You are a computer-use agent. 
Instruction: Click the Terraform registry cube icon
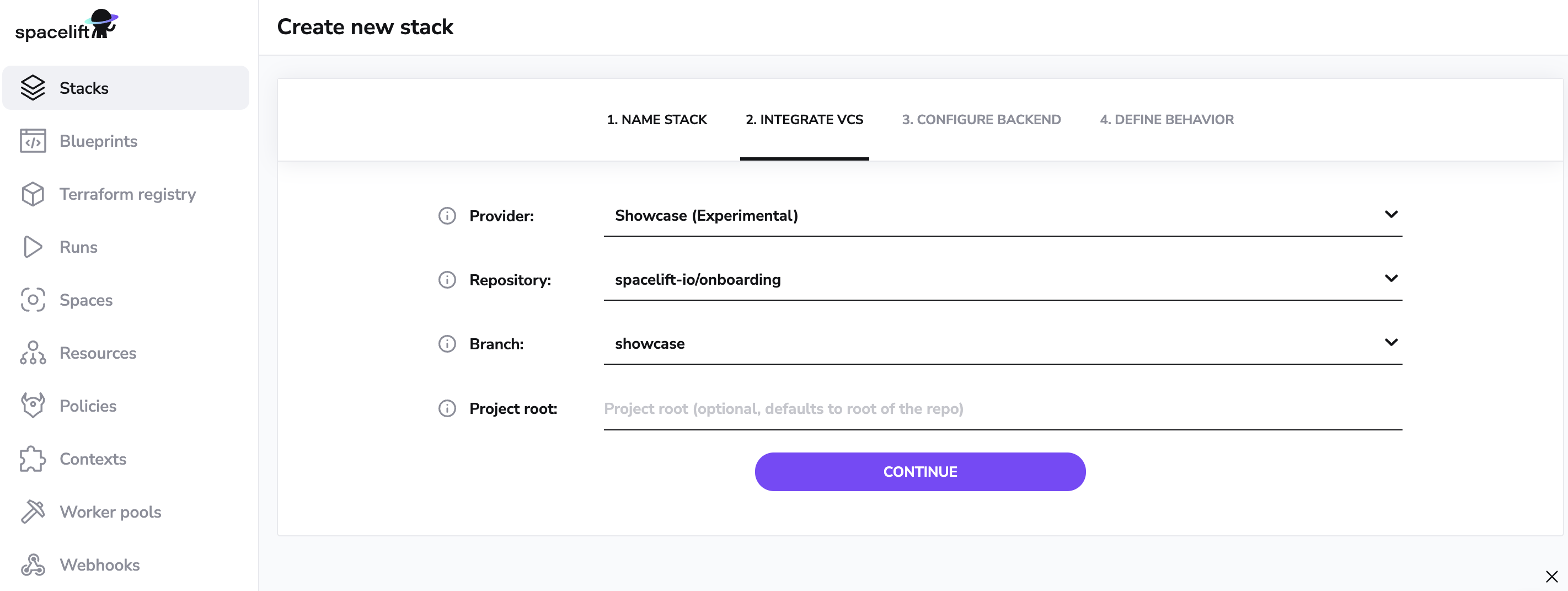(33, 194)
